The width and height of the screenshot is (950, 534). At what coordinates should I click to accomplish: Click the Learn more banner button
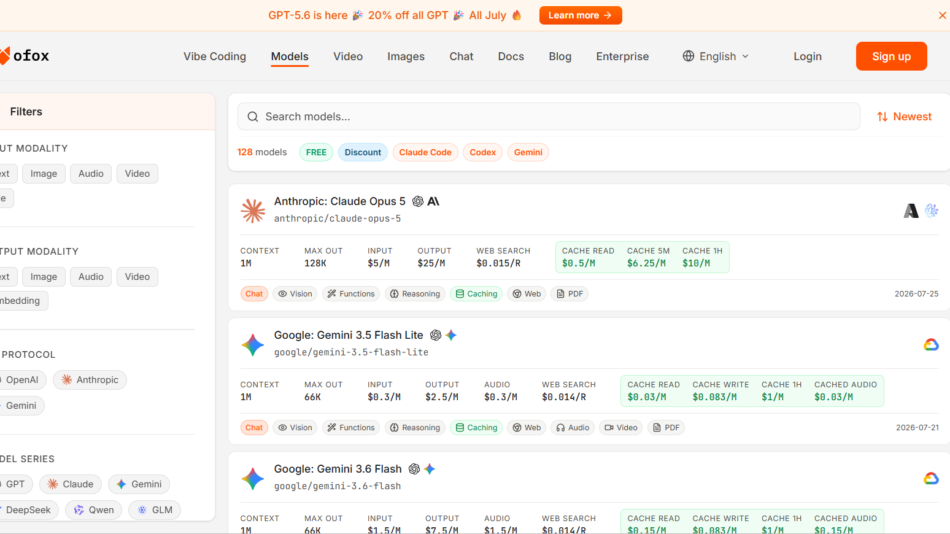(x=580, y=15)
